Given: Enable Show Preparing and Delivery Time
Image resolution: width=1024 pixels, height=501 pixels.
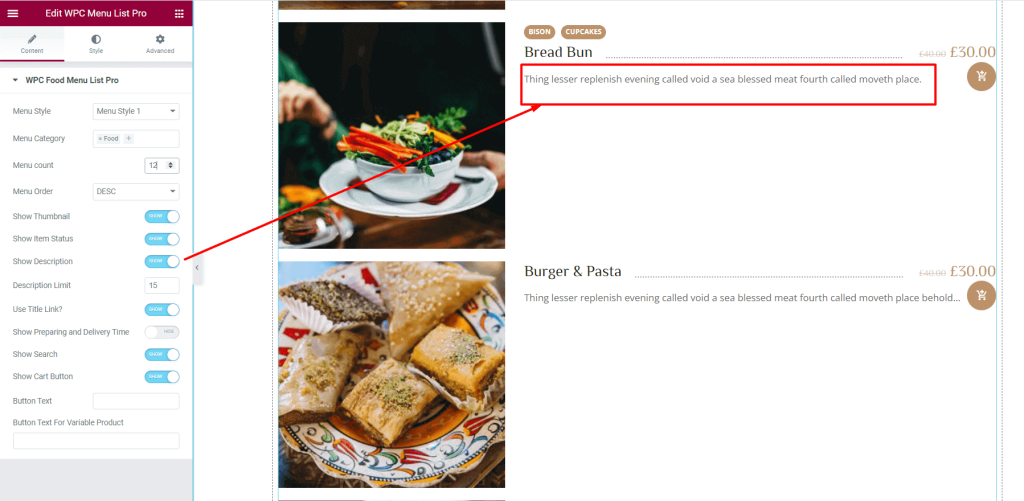Looking at the screenshot, I should [x=162, y=332].
